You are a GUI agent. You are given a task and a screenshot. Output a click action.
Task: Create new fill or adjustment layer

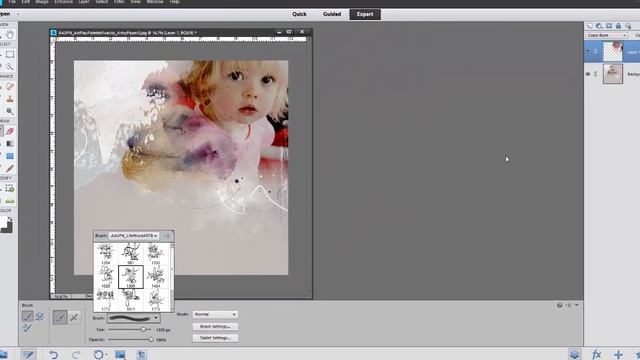point(599,26)
